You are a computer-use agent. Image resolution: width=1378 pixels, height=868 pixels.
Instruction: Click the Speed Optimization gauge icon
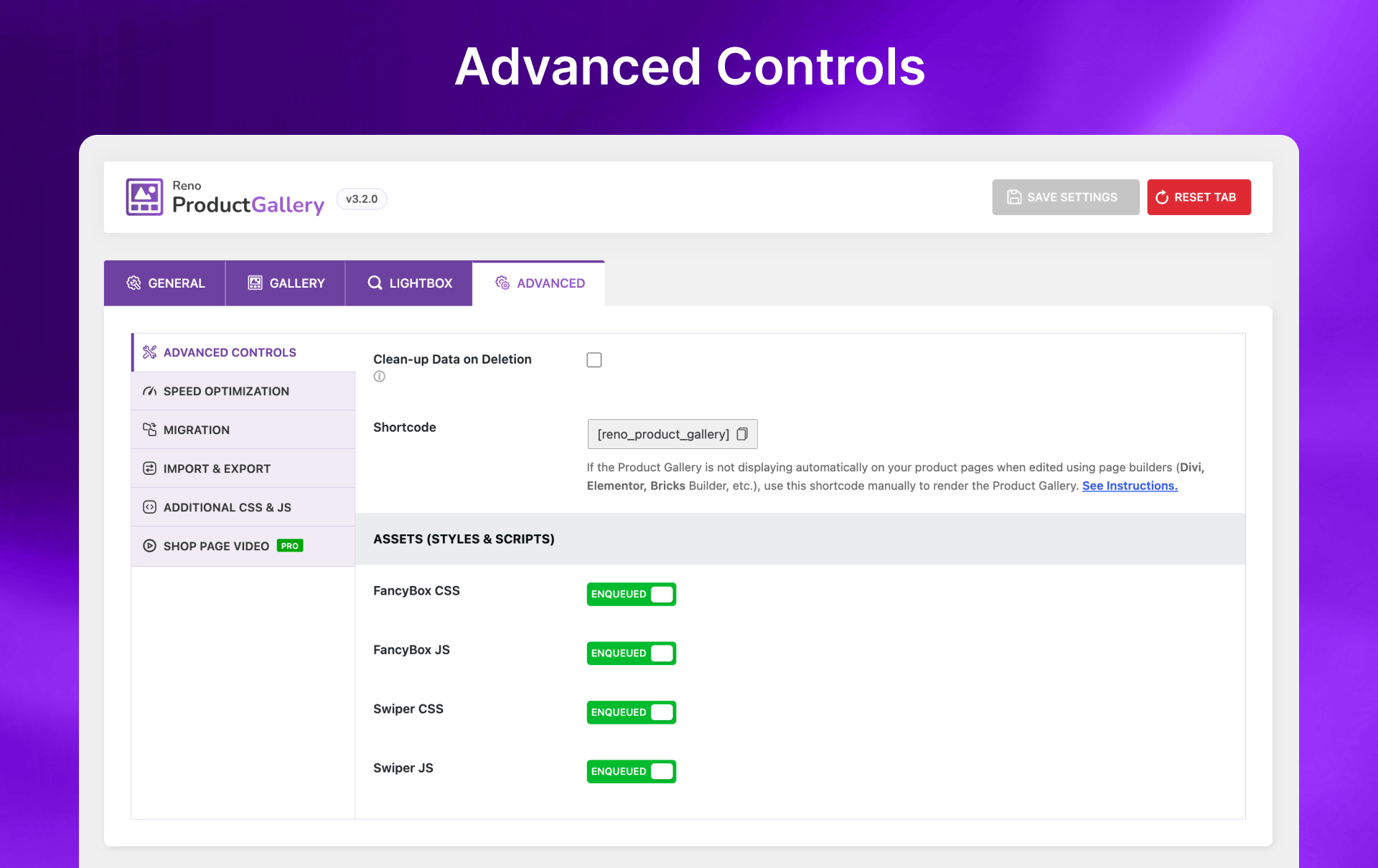(x=149, y=391)
